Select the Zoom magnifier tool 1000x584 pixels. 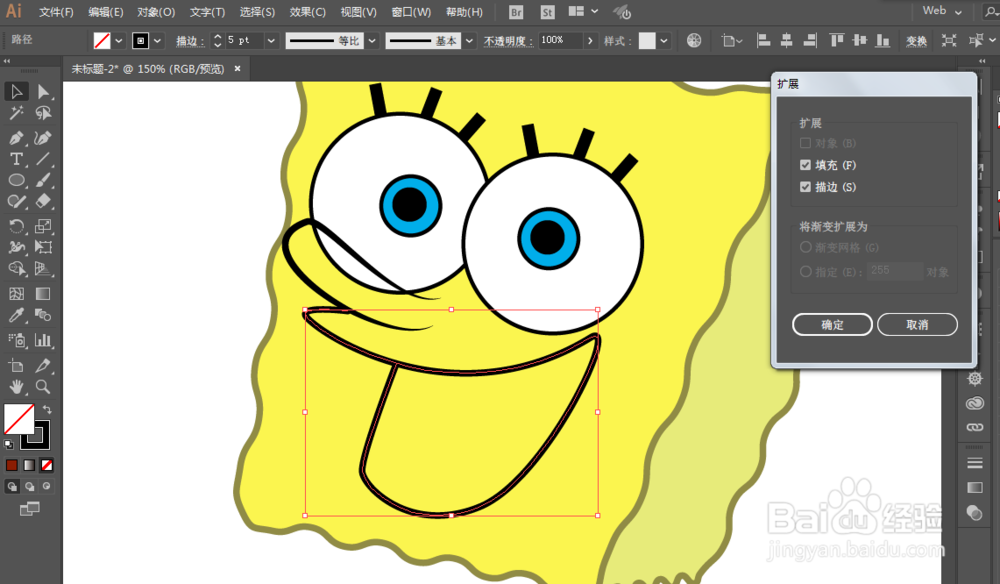43,386
